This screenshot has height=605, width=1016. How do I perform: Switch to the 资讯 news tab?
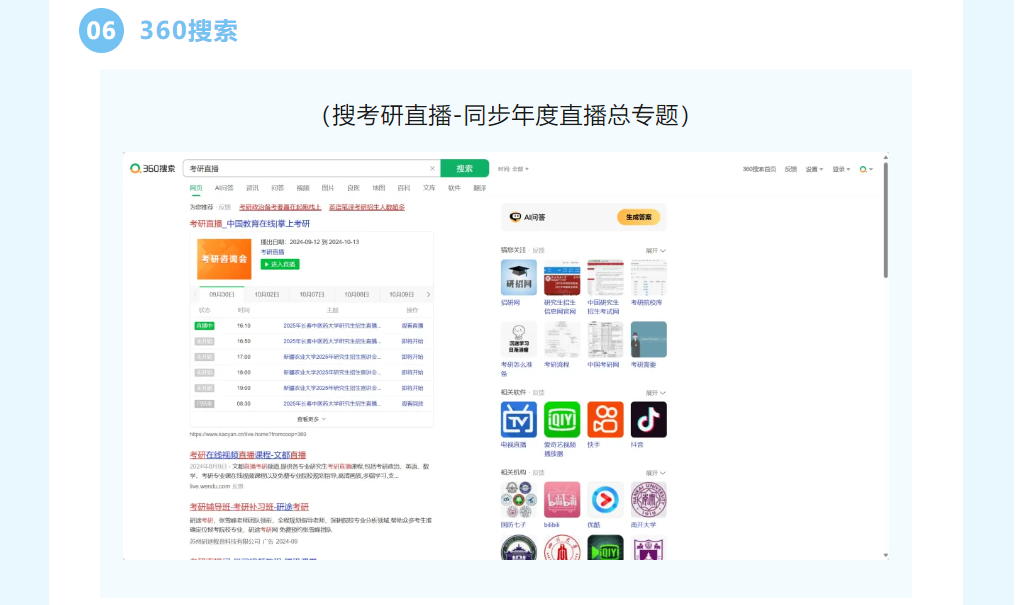pos(252,188)
